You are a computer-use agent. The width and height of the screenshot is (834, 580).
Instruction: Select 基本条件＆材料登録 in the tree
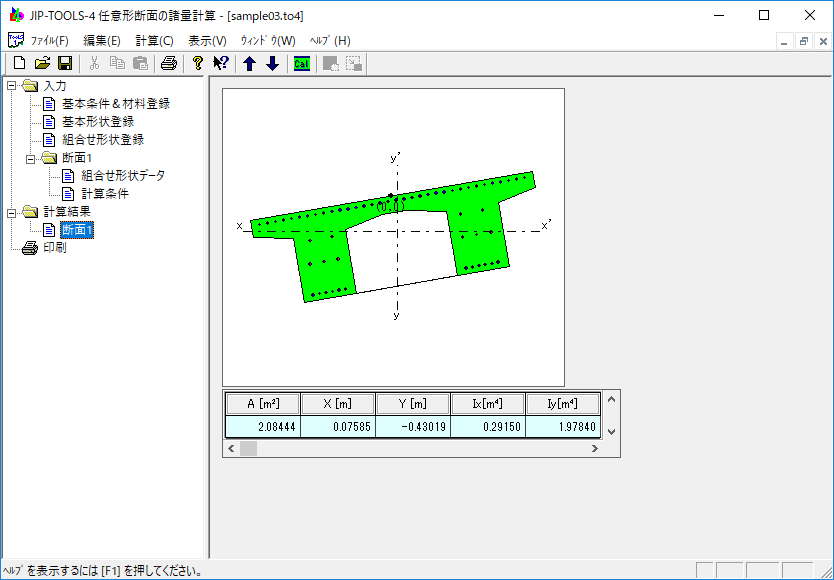coord(115,104)
